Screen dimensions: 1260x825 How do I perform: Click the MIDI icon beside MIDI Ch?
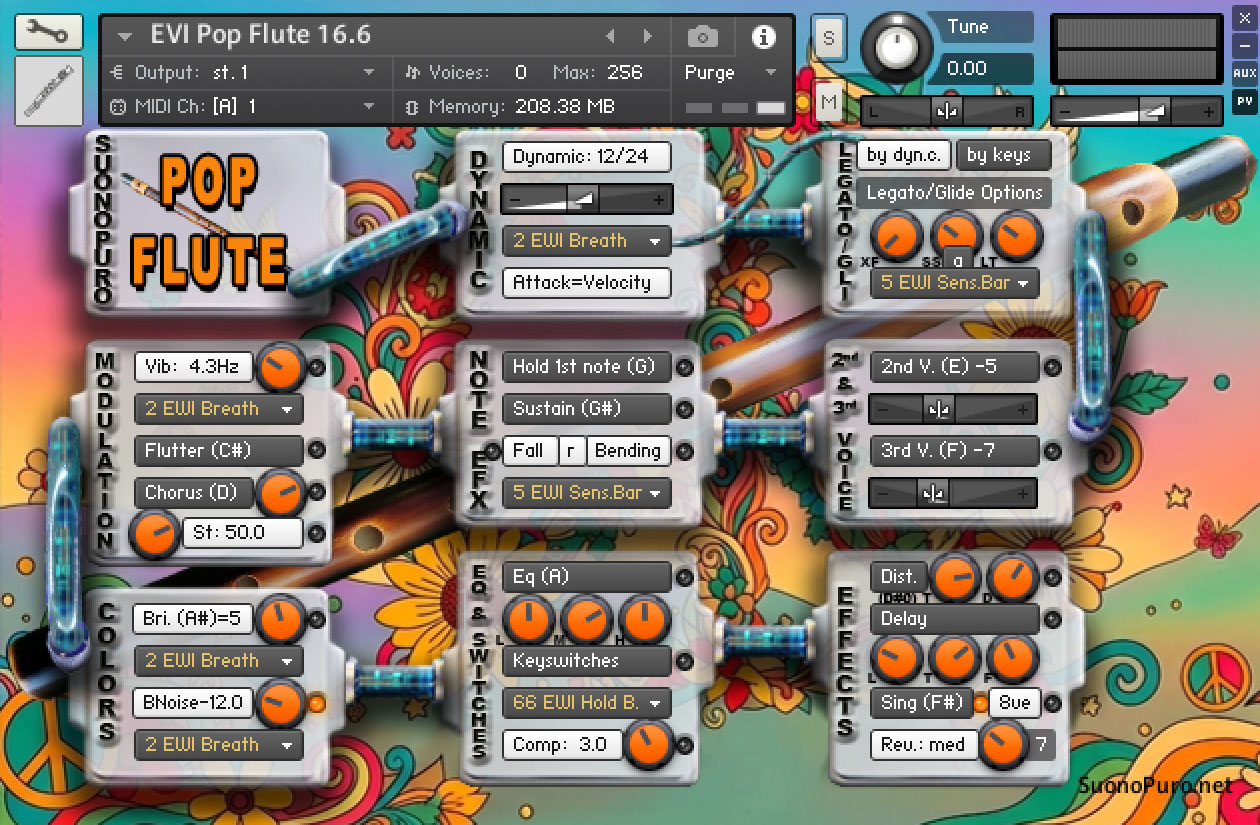pyautogui.click(x=118, y=106)
